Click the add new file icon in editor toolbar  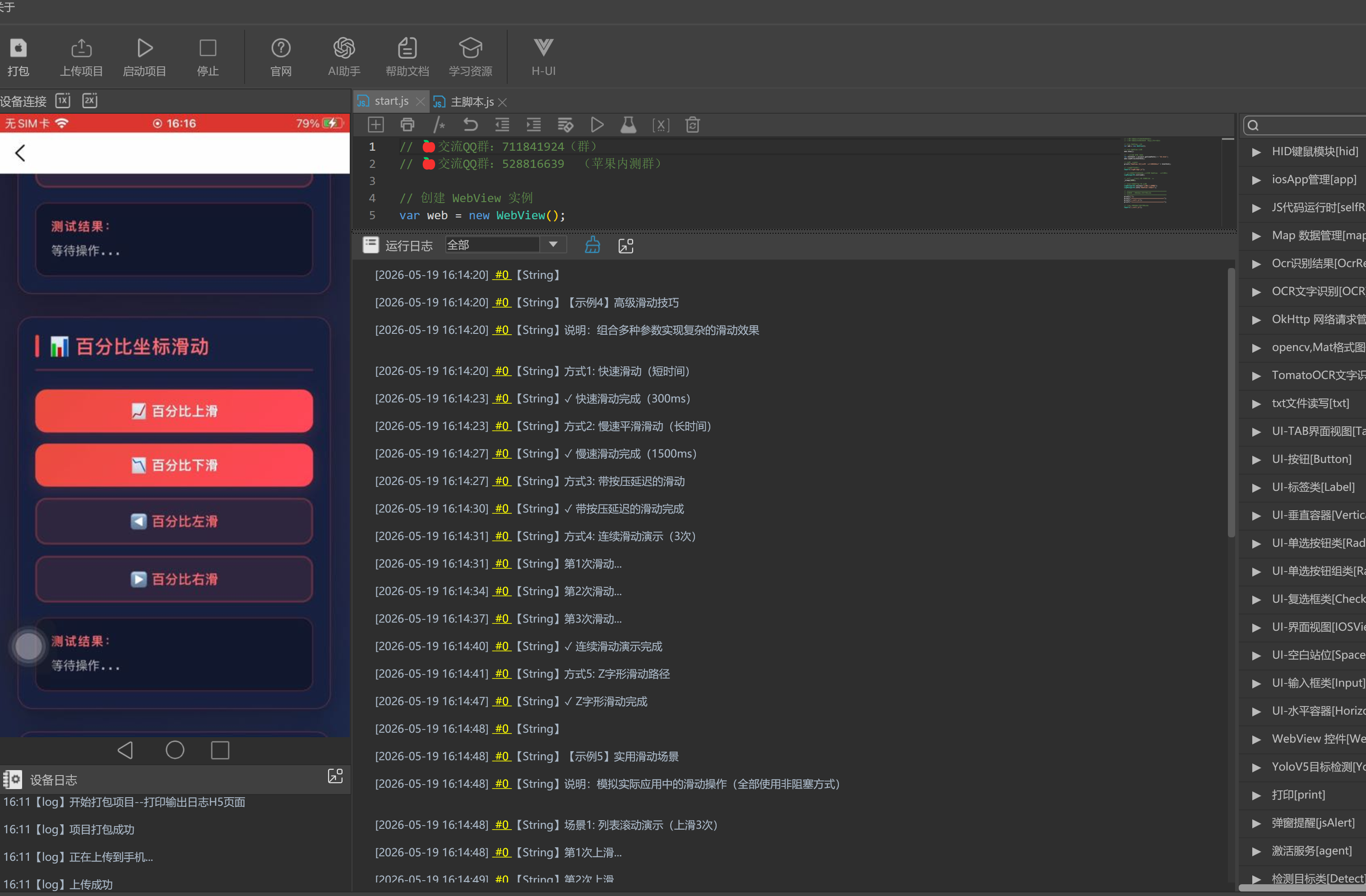[x=375, y=125]
